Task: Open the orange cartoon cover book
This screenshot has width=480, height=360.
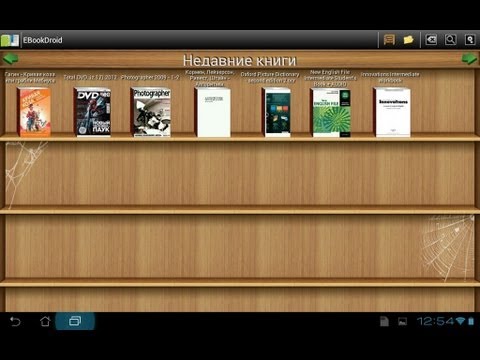Action: (x=34, y=112)
